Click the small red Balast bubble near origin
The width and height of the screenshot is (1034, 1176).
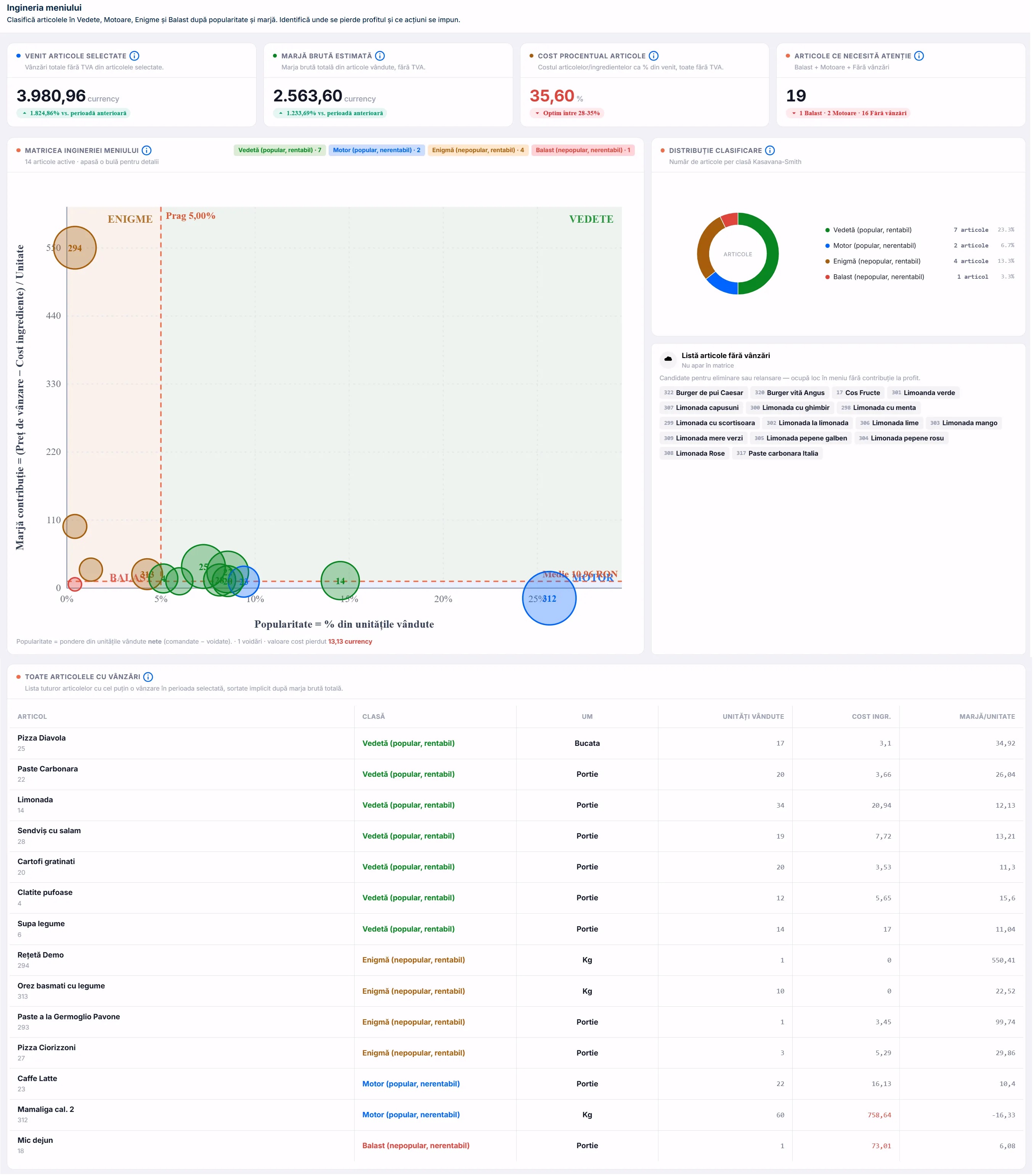click(x=75, y=585)
